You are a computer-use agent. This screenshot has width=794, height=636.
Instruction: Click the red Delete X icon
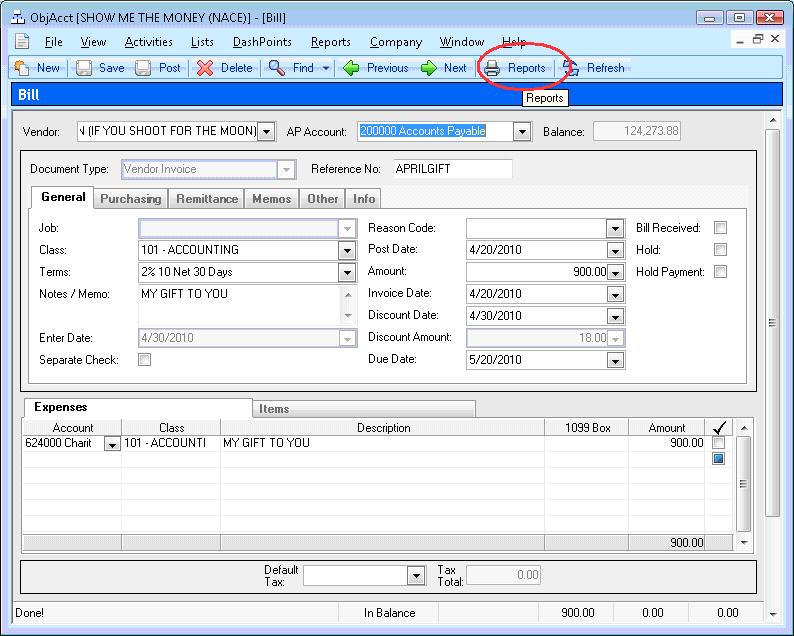[x=204, y=68]
